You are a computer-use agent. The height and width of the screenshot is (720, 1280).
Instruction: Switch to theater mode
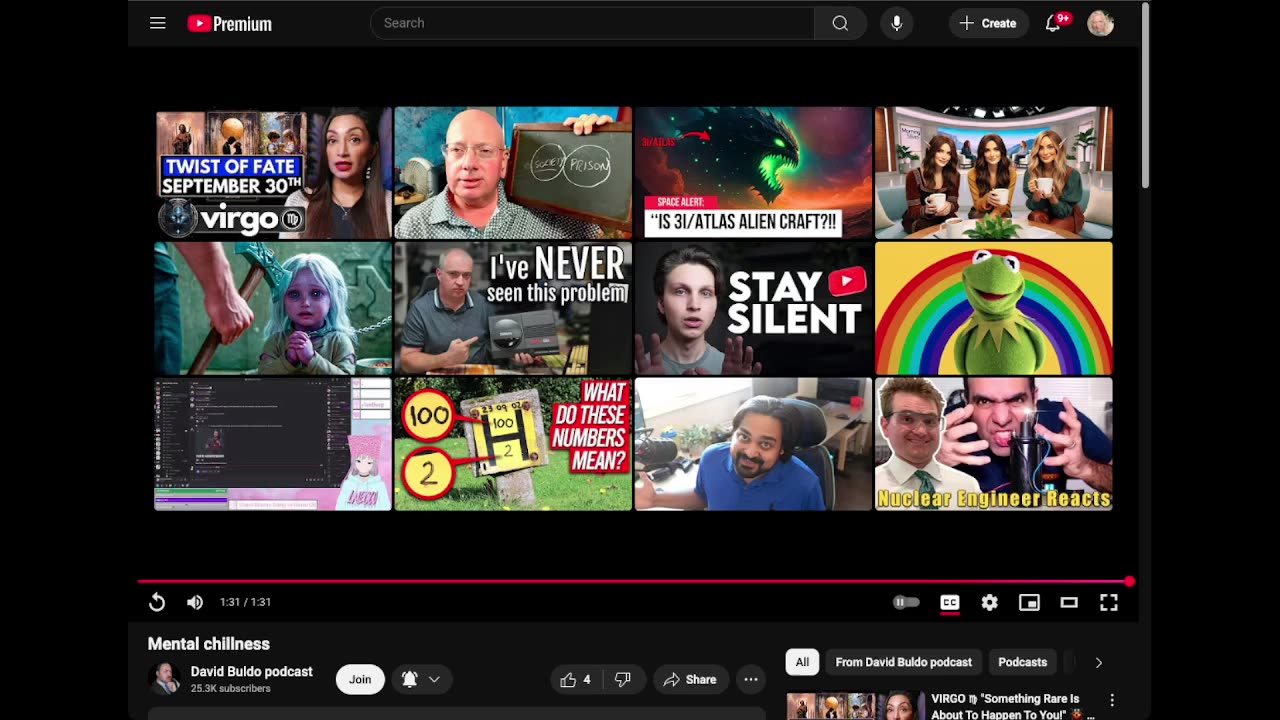tap(1069, 602)
